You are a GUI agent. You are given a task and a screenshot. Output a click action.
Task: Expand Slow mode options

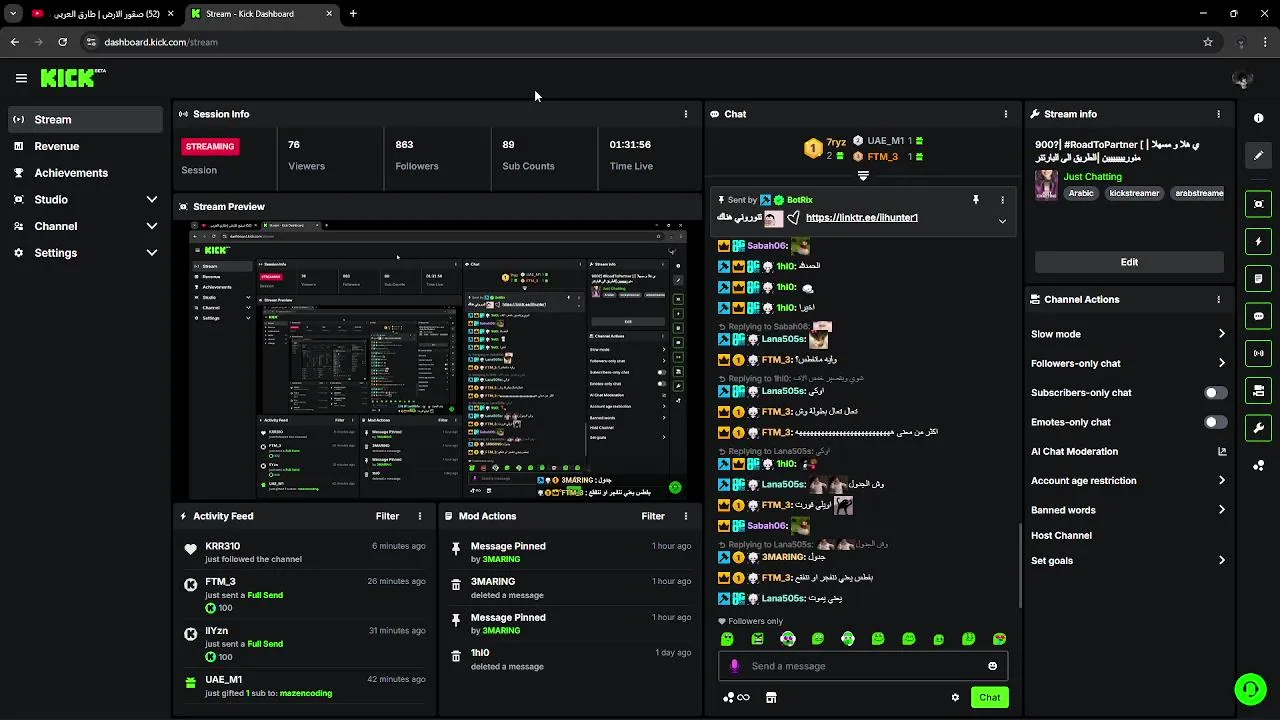click(x=1222, y=334)
